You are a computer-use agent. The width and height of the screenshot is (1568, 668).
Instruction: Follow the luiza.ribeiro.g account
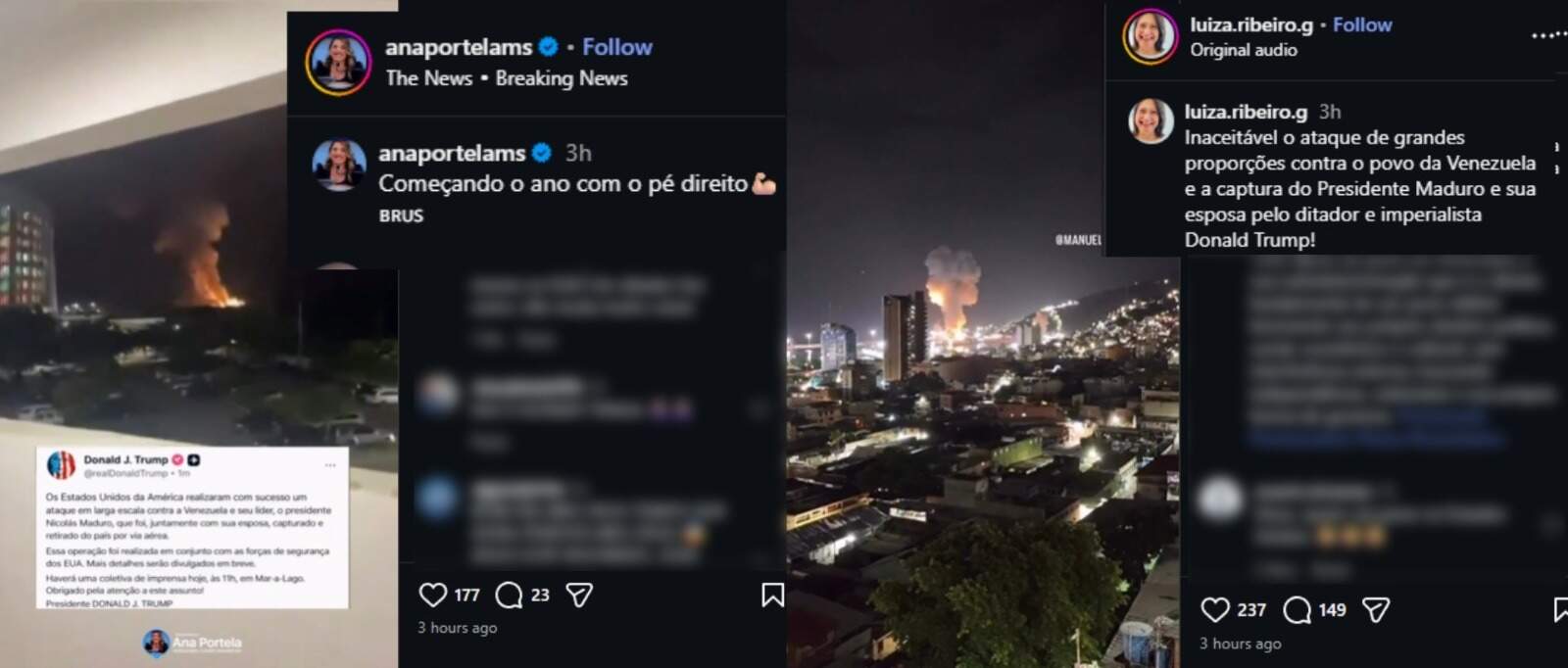[x=1361, y=24]
